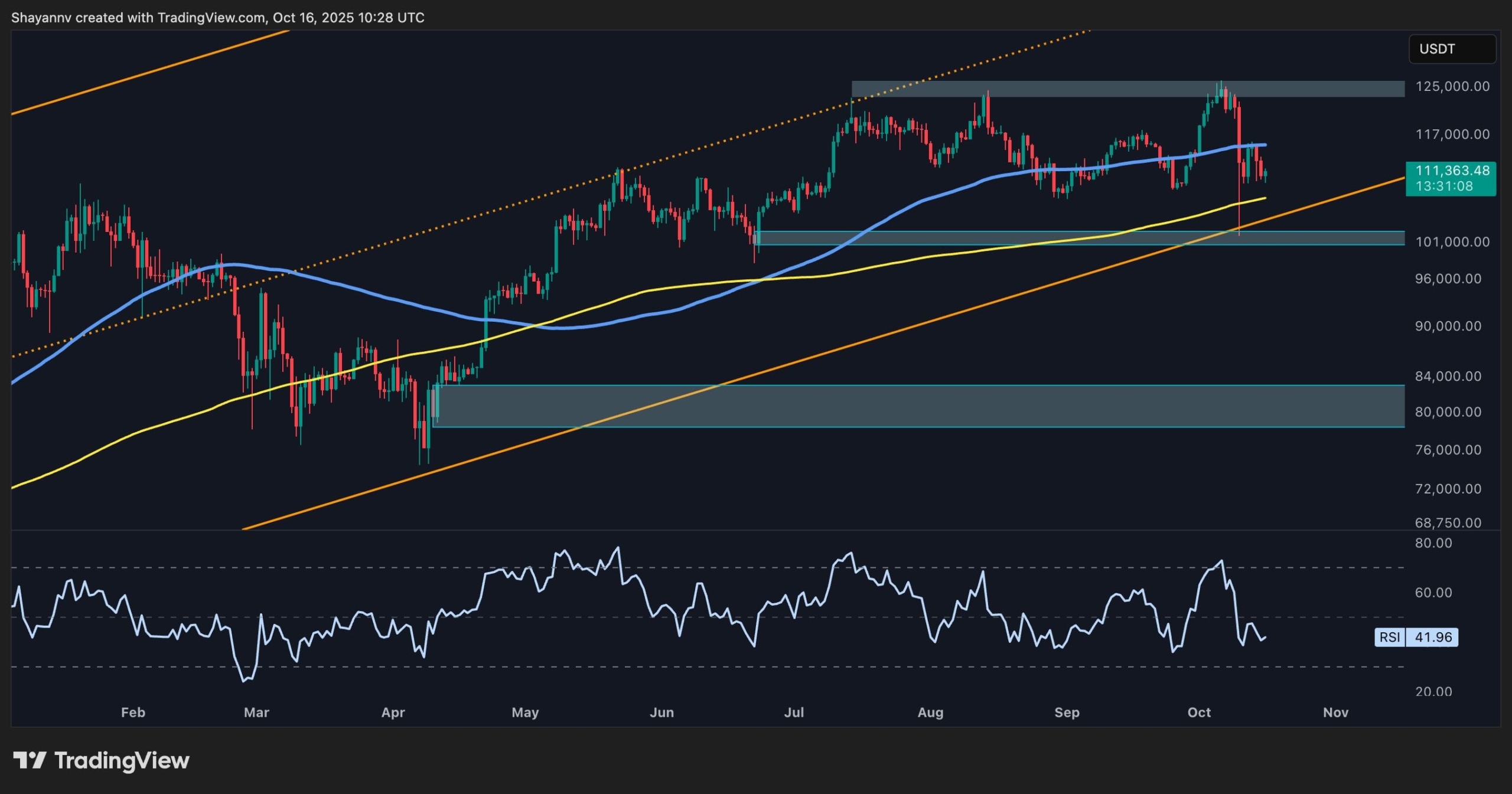Select the upper gray resistance zone rectangle
The height and width of the screenshot is (794, 1512).
point(1063,89)
